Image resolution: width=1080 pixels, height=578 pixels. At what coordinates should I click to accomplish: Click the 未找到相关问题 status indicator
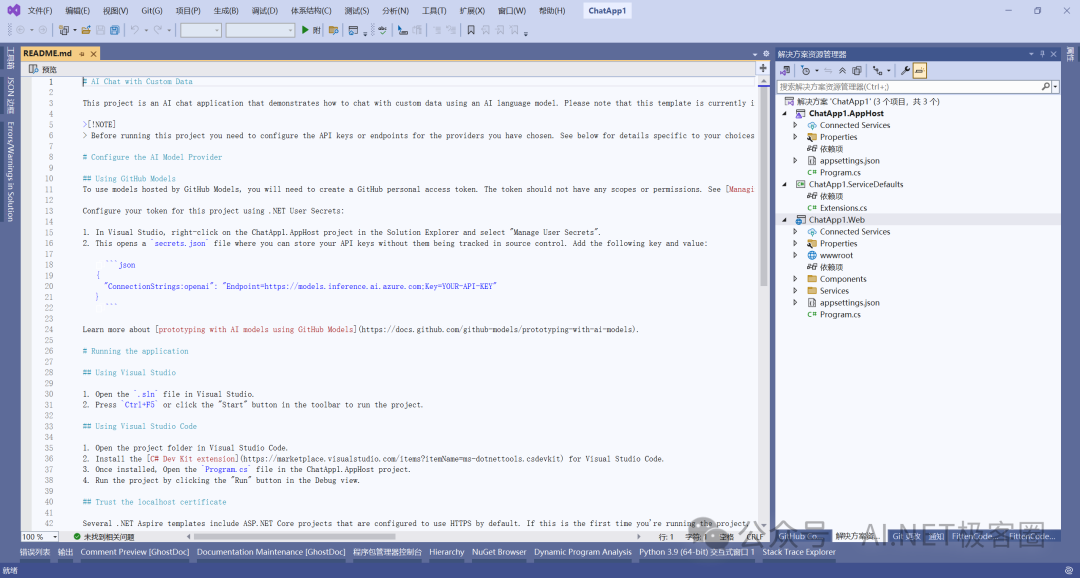click(x=103, y=537)
